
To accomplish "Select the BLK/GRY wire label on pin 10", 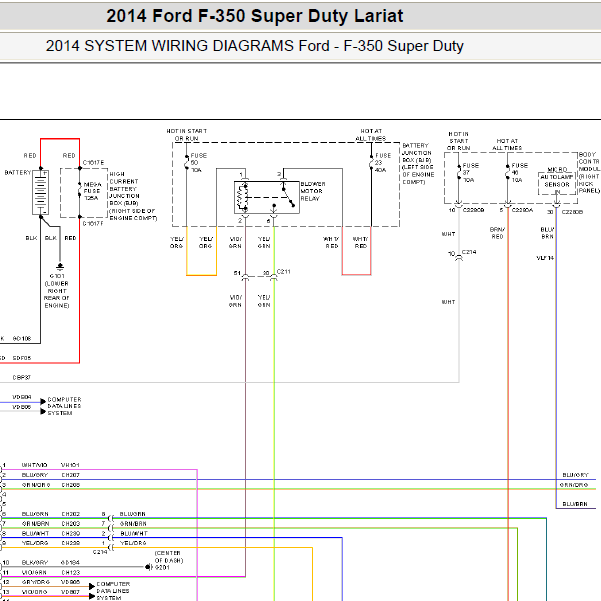I will (x=35, y=563).
